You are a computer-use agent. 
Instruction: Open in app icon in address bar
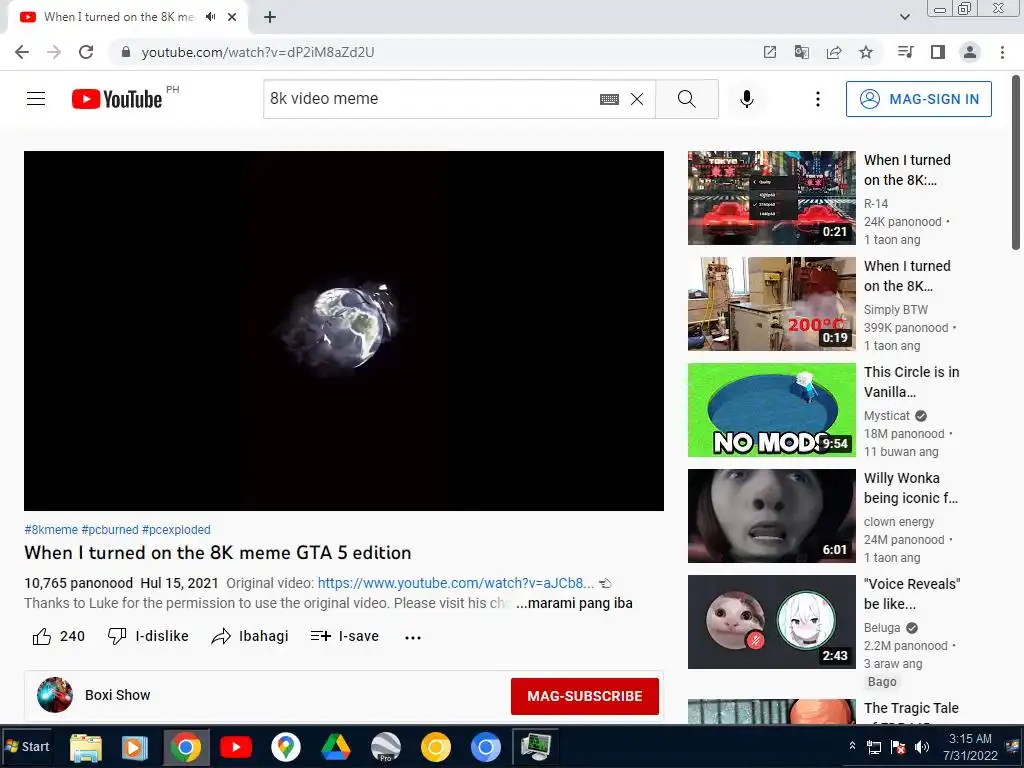click(x=770, y=52)
